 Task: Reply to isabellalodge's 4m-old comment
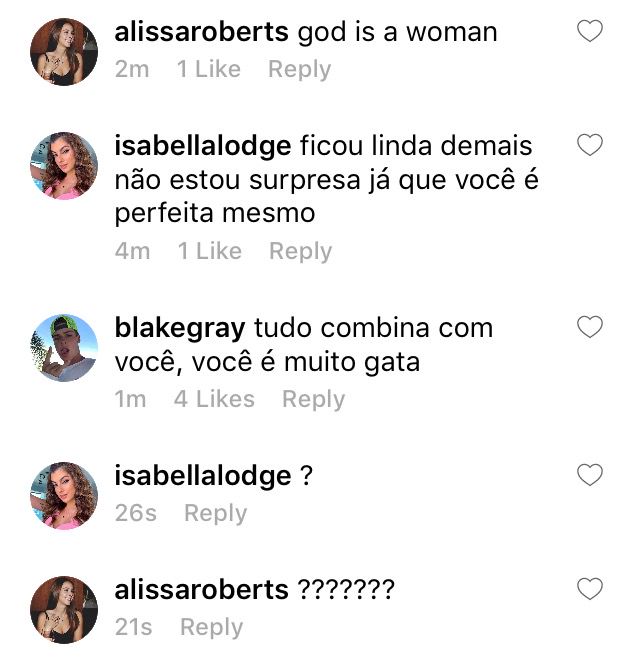300,251
